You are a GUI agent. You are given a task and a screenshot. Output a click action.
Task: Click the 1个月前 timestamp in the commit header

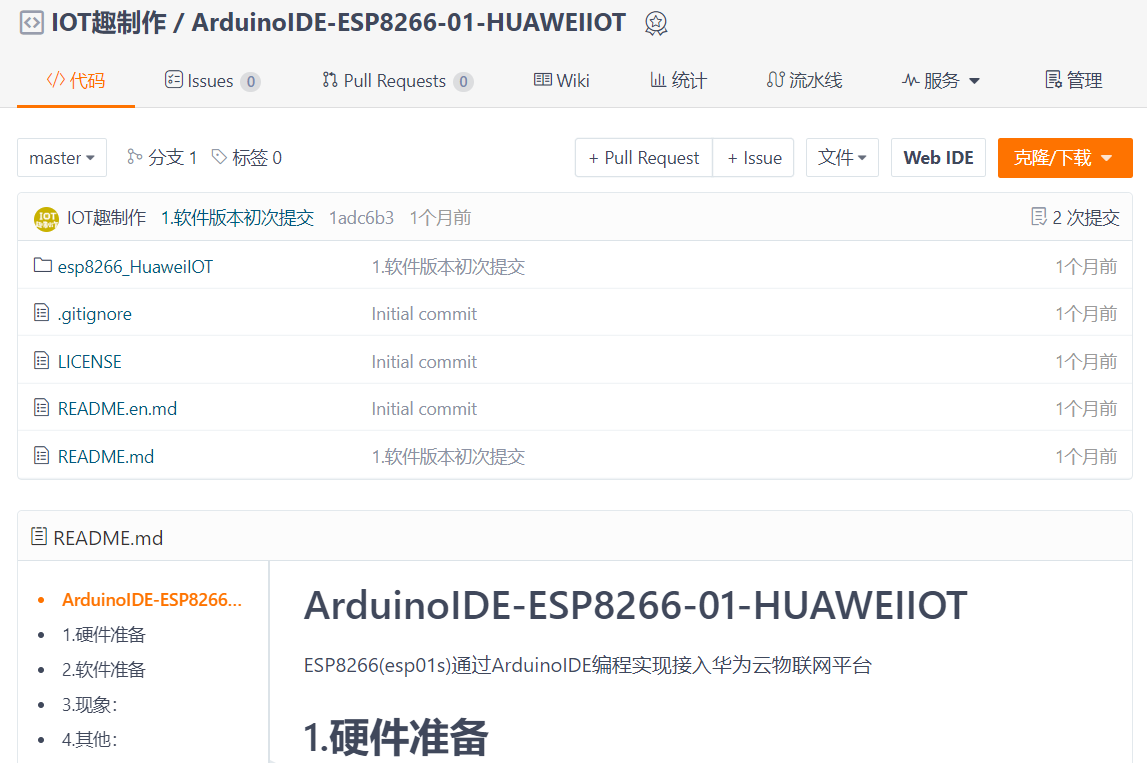440,217
